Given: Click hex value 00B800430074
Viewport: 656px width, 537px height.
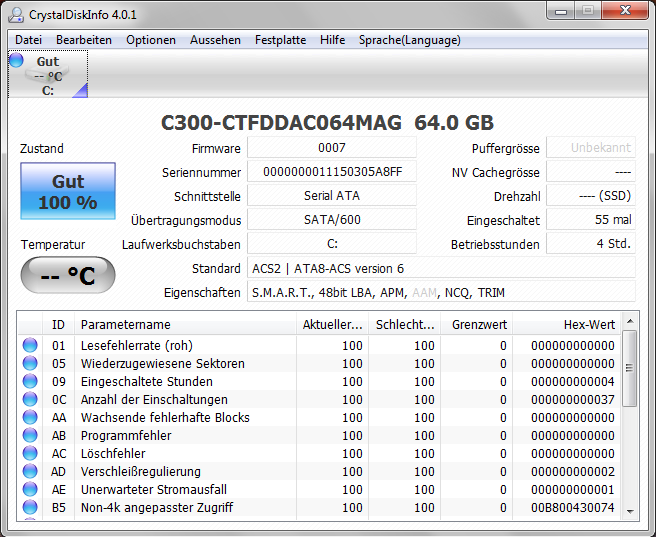Looking at the screenshot, I should [573, 507].
